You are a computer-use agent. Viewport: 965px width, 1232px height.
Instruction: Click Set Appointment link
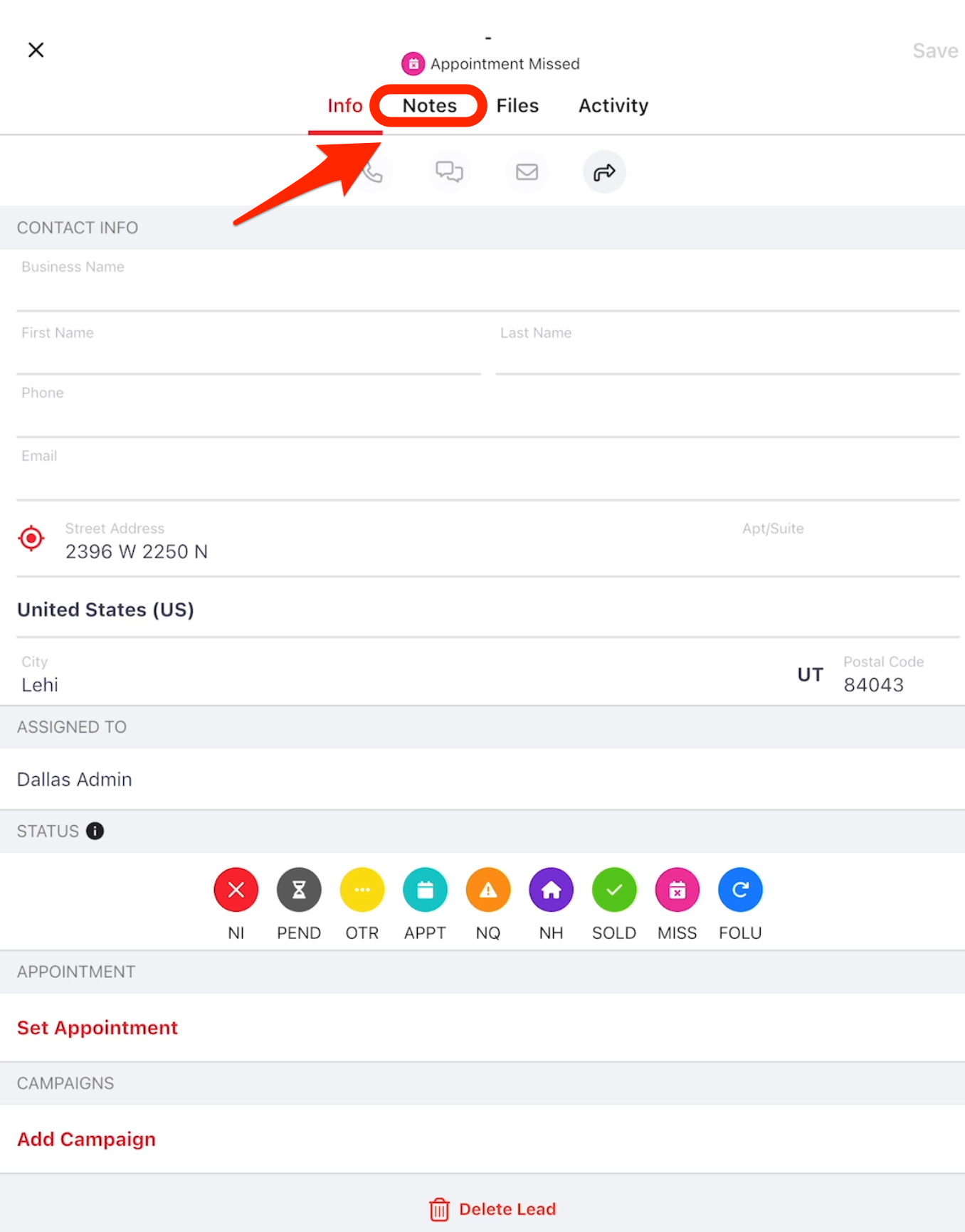[97, 1028]
